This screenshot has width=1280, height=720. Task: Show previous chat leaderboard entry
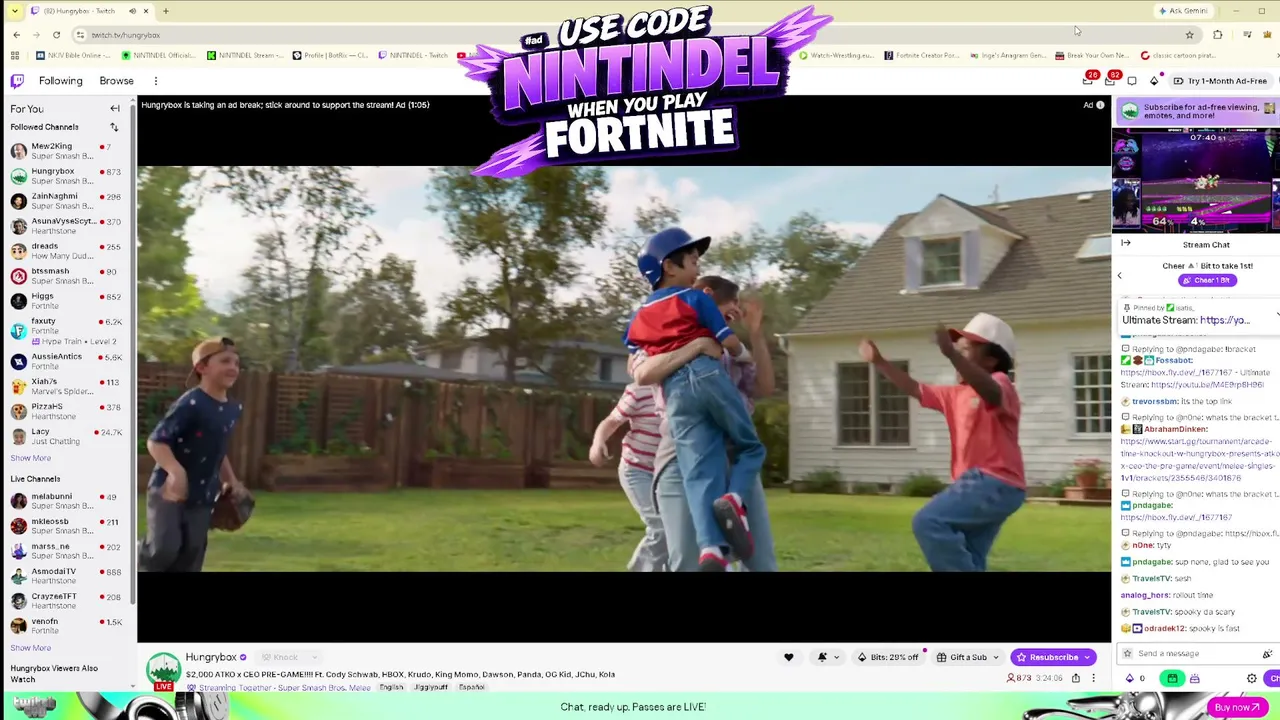tap(1119, 275)
